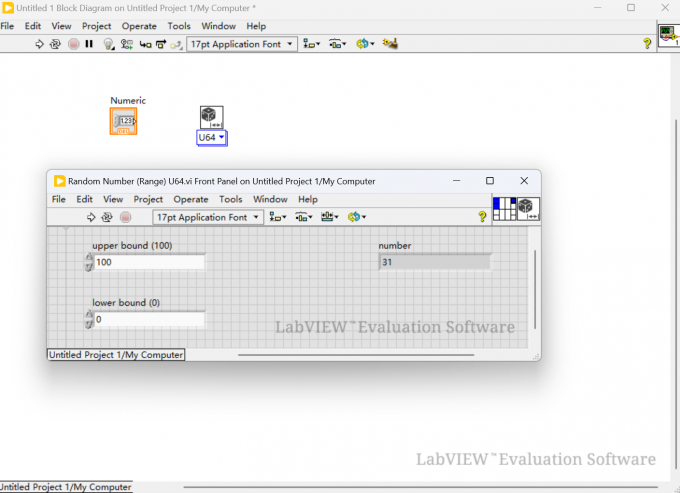This screenshot has height=493, width=680.
Task: Open Reorder dropdown in block diagram toolbar
Action: point(365,44)
